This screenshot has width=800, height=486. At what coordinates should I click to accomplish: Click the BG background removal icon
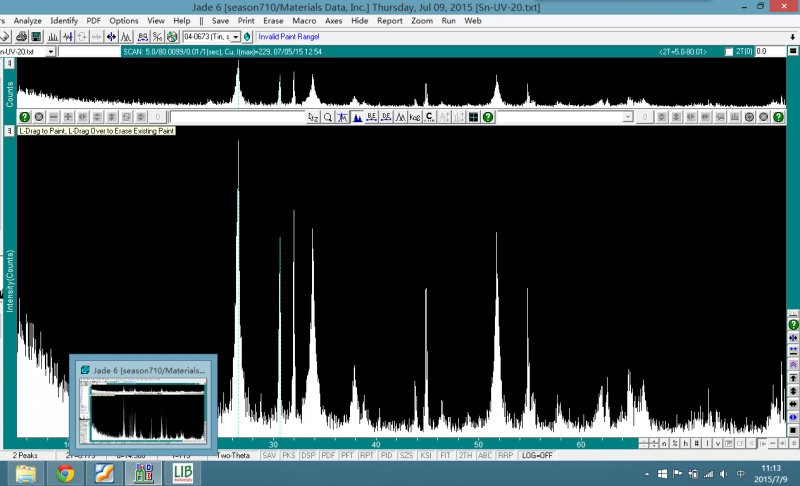(x=142, y=37)
